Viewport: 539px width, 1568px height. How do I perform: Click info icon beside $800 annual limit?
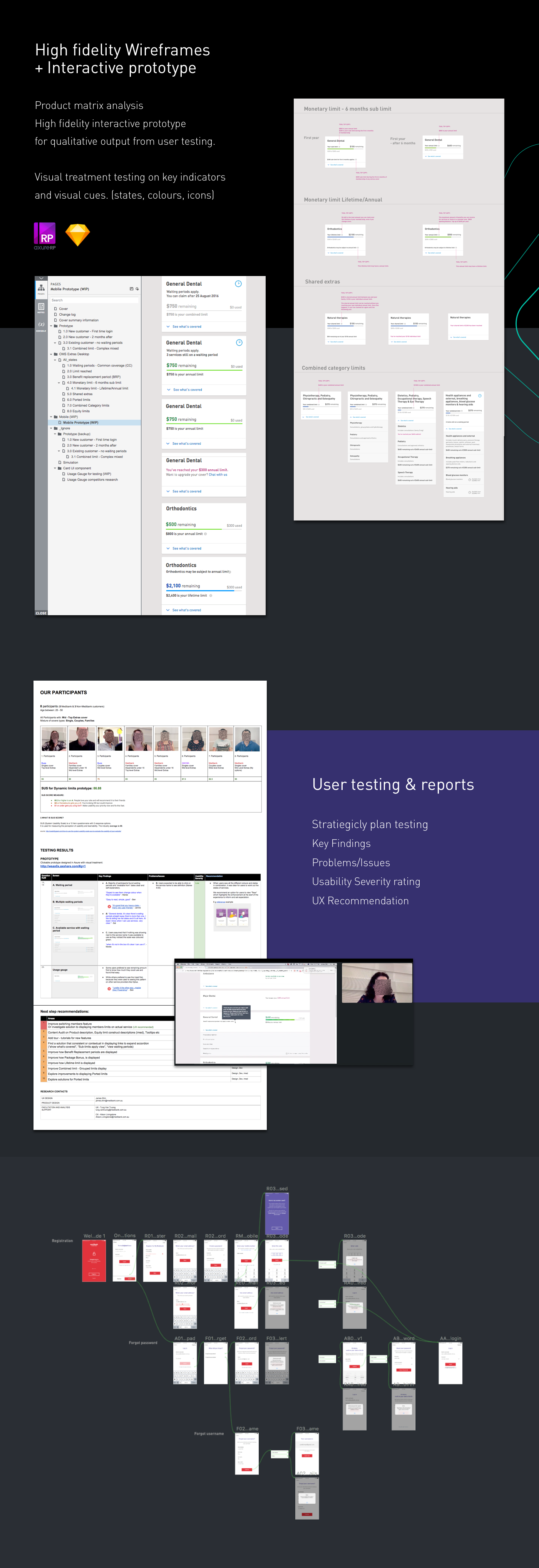click(205, 534)
